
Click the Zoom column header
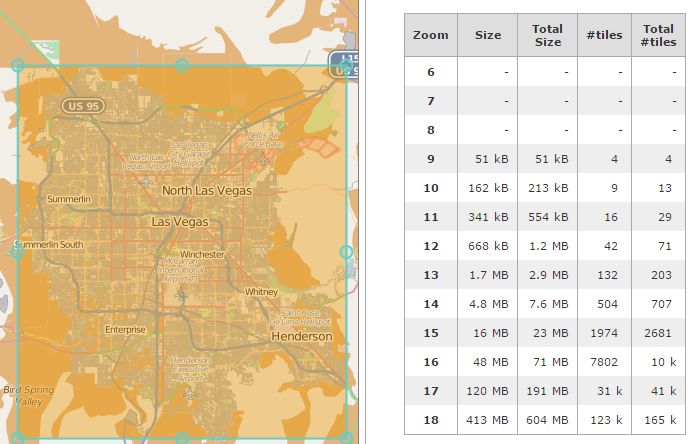[x=430, y=35]
